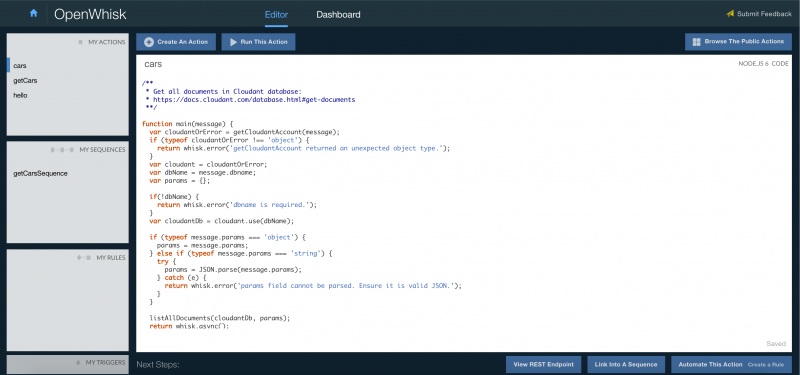Image resolution: width=800 pixels, height=375 pixels.
Task: Click the function main(message) code line
Action: tap(187, 123)
